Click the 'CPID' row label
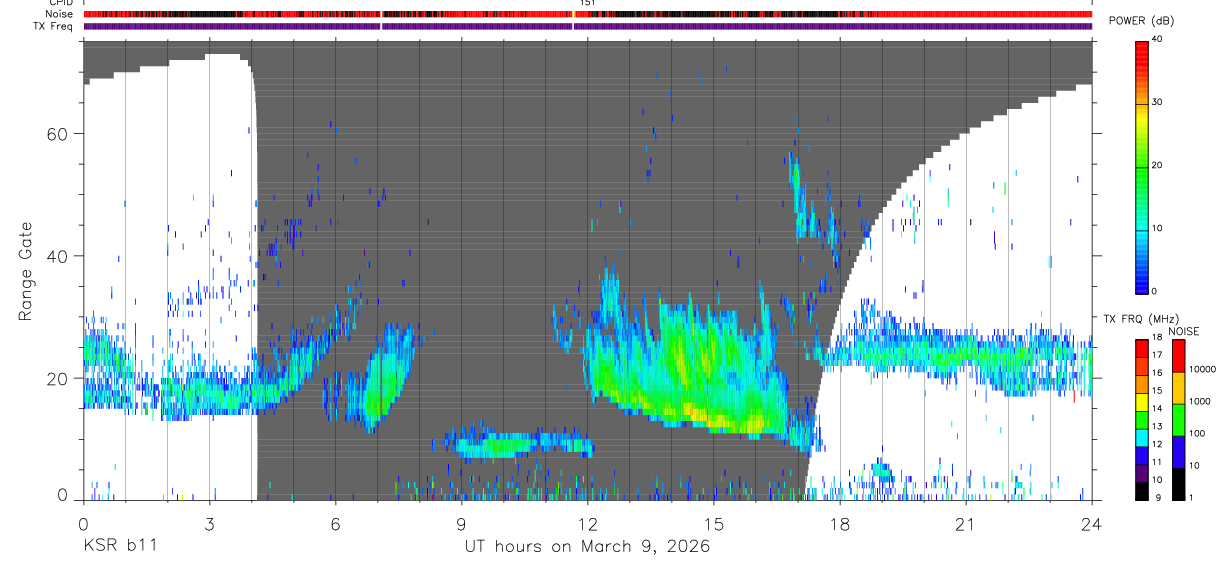This screenshot has height=567, width=1228. click(59, 3)
